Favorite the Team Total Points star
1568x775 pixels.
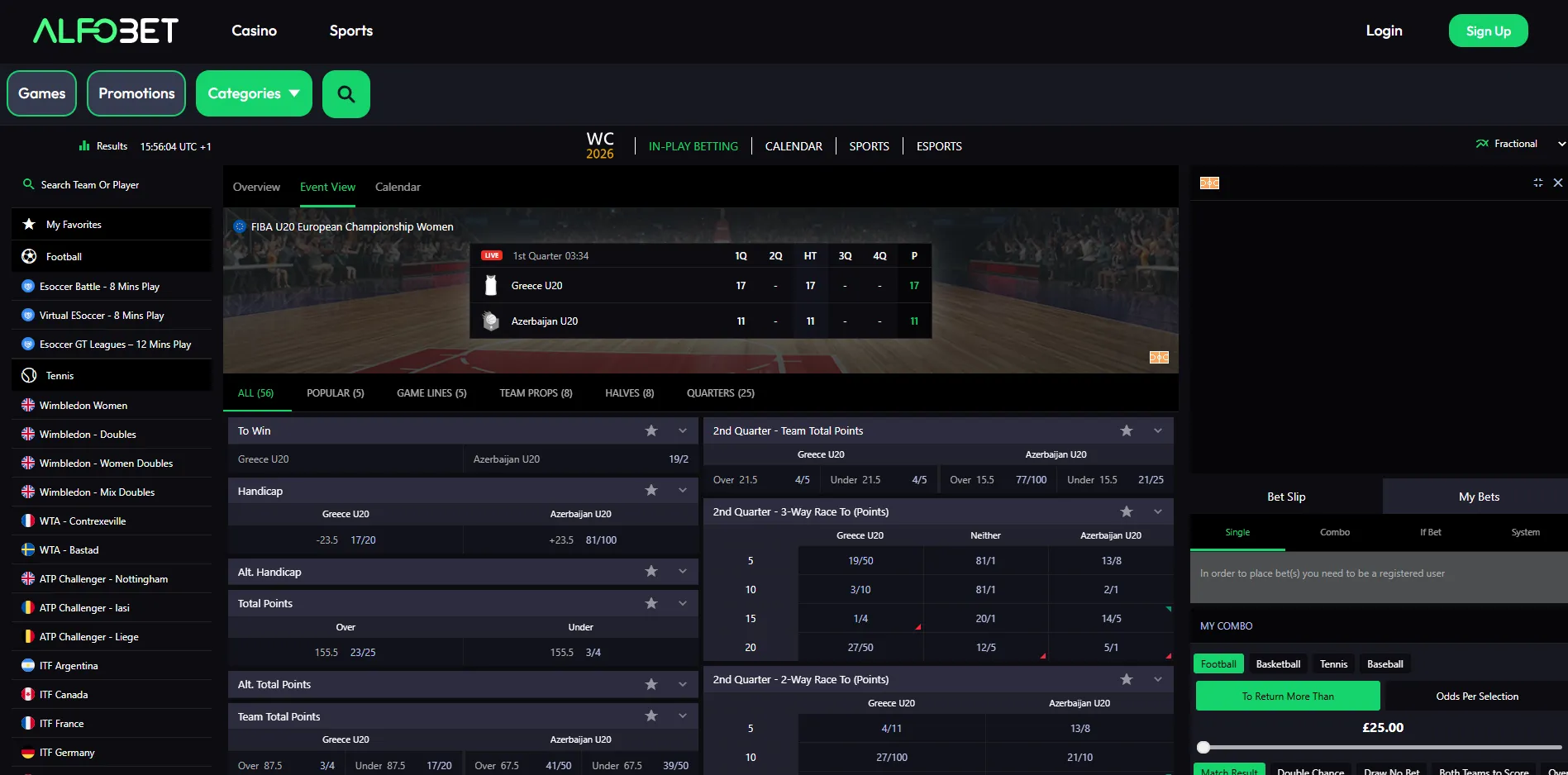point(651,716)
